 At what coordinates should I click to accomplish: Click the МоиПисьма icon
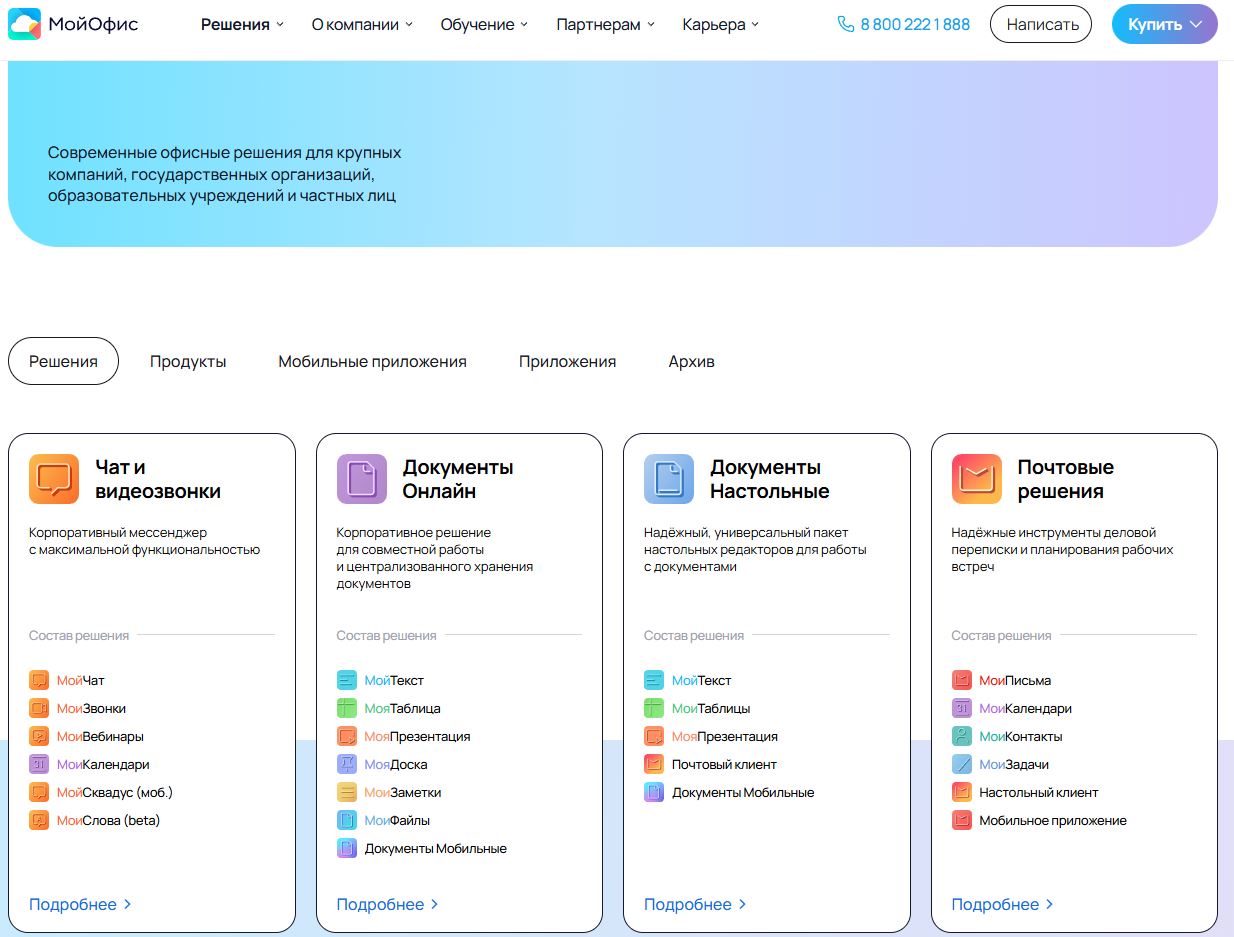click(962, 680)
